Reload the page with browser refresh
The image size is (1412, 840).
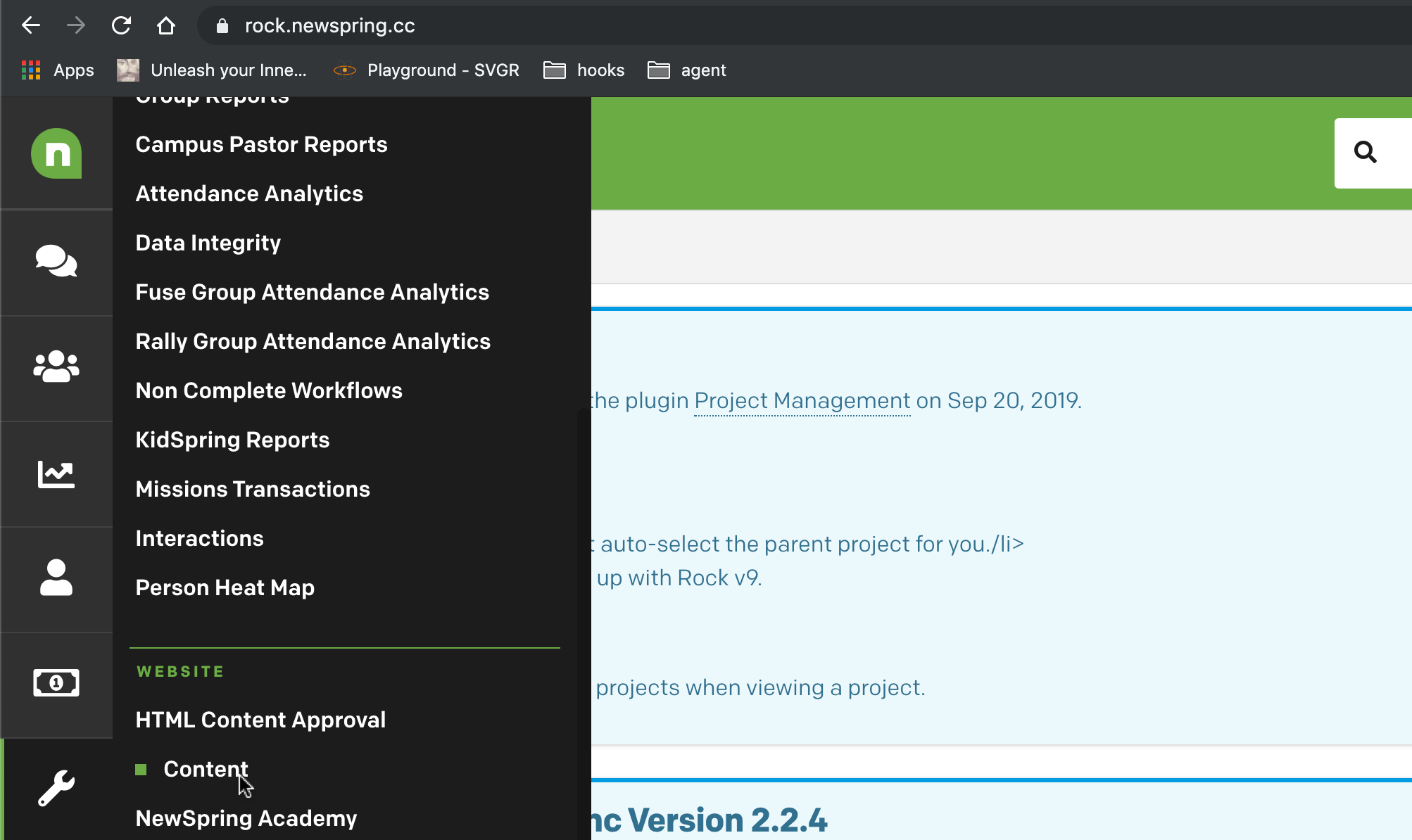(121, 26)
